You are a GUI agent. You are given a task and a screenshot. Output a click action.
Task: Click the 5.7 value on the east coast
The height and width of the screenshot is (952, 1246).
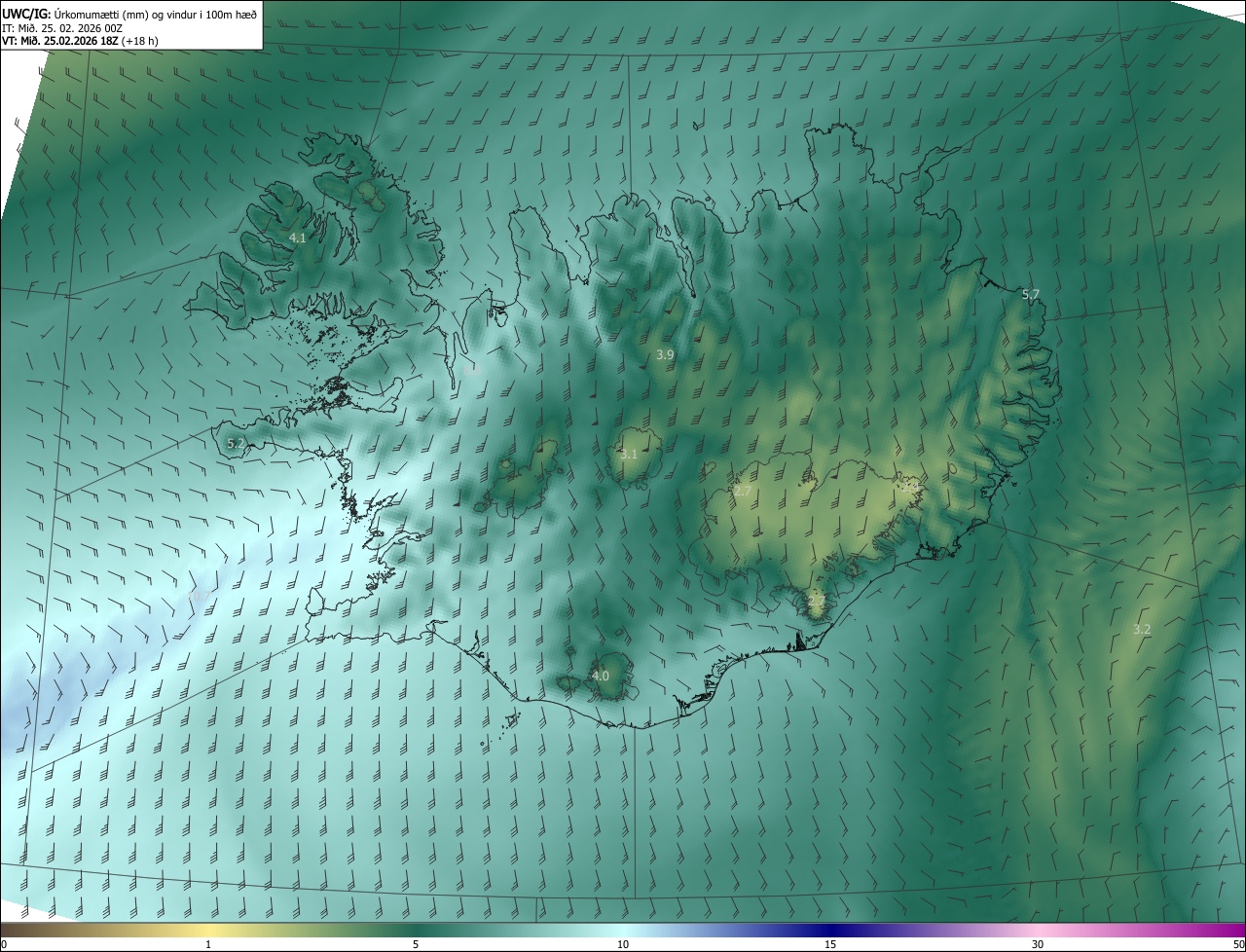tap(1031, 294)
